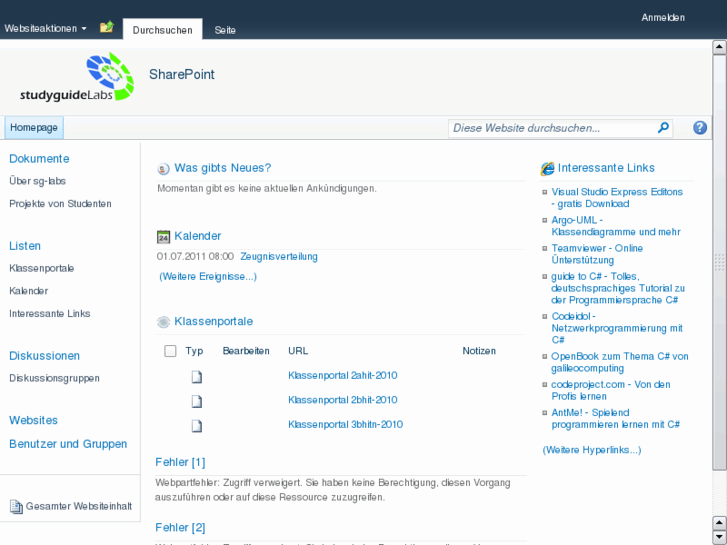
Task: Open Gesamter Websiteinhalt link
Action: tap(79, 506)
